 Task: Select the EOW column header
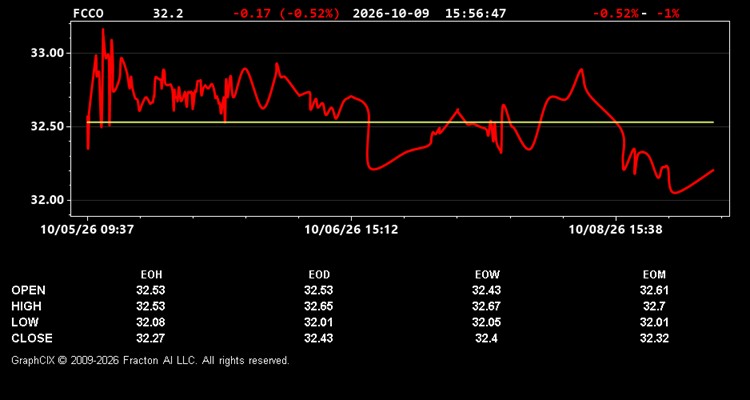487,275
